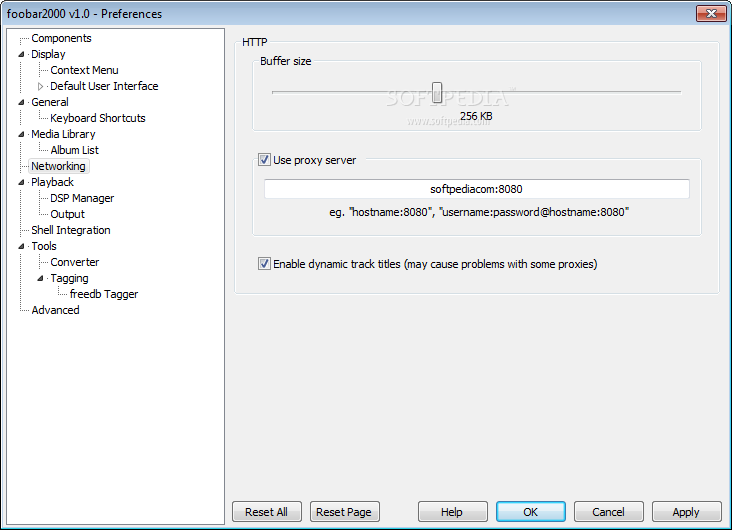Open the Components preferences page
732x530 pixels.
click(61, 38)
